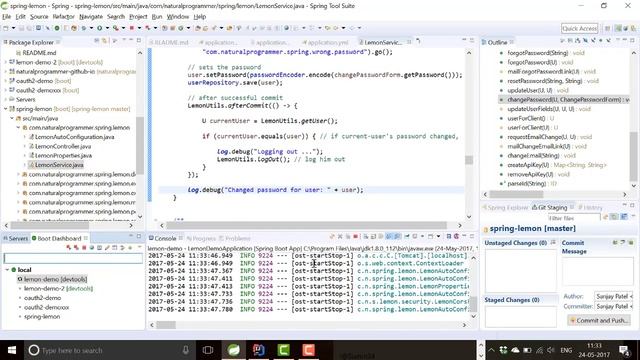Click the taskbar microphone icon
The height and width of the screenshot is (360, 640).
coord(186,350)
